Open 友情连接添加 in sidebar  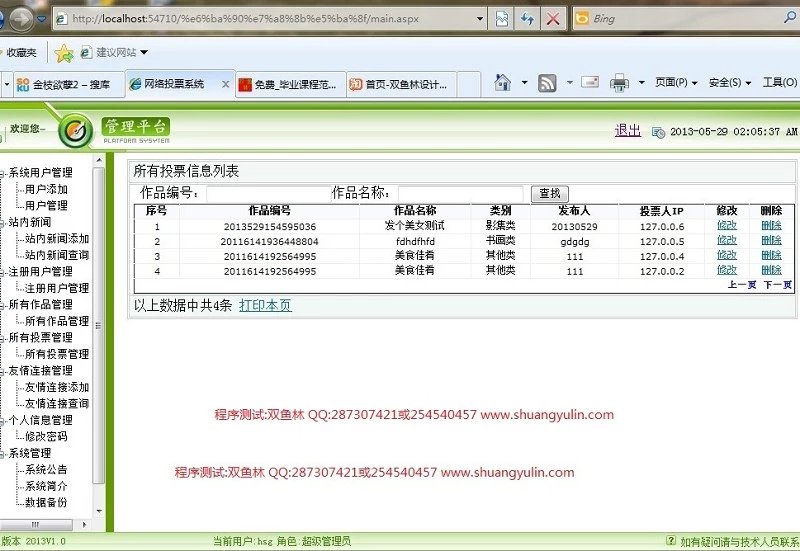pos(57,387)
